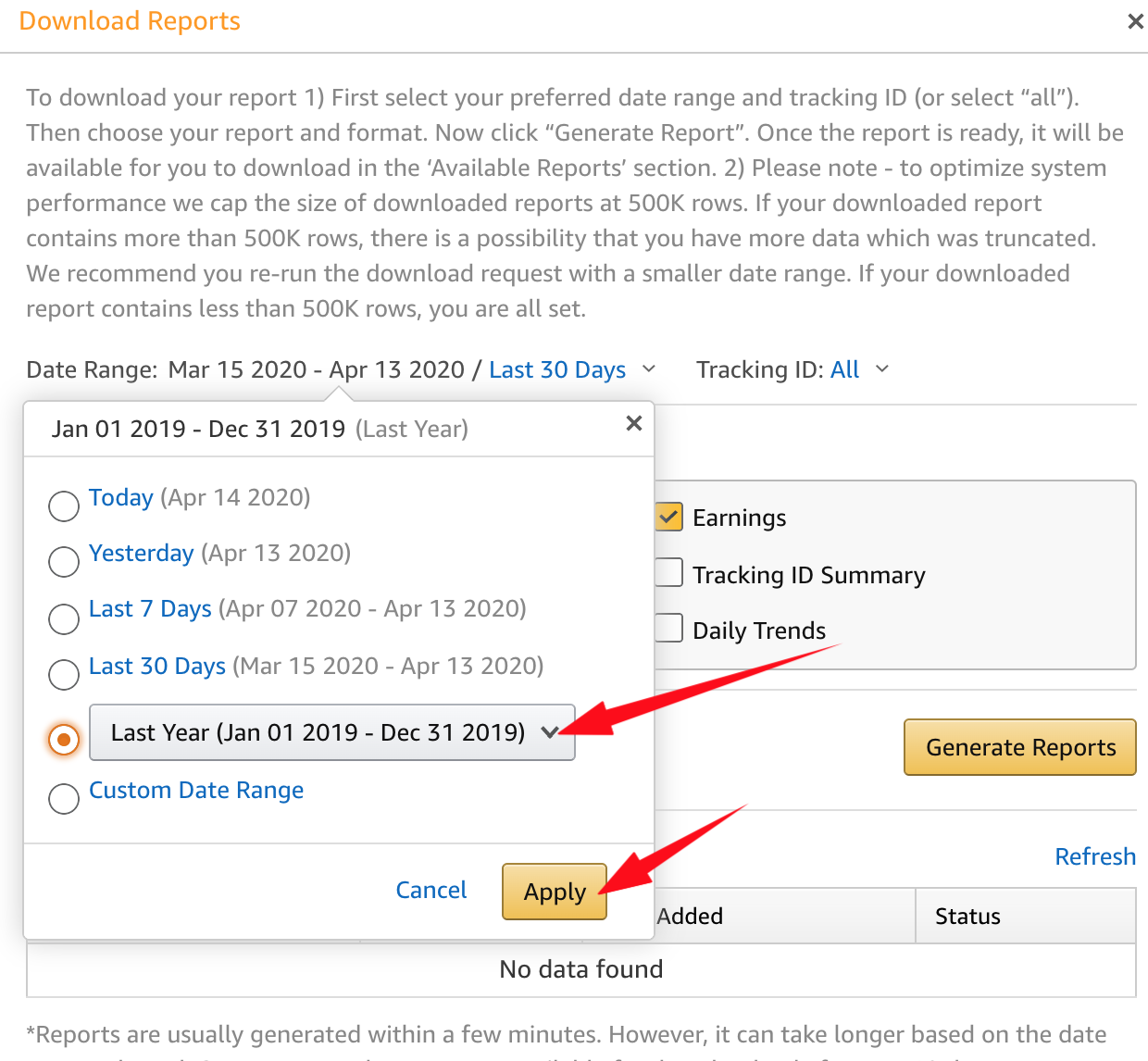Open the Last Year dropdown menu
1148x1061 pixels.
pos(331,732)
